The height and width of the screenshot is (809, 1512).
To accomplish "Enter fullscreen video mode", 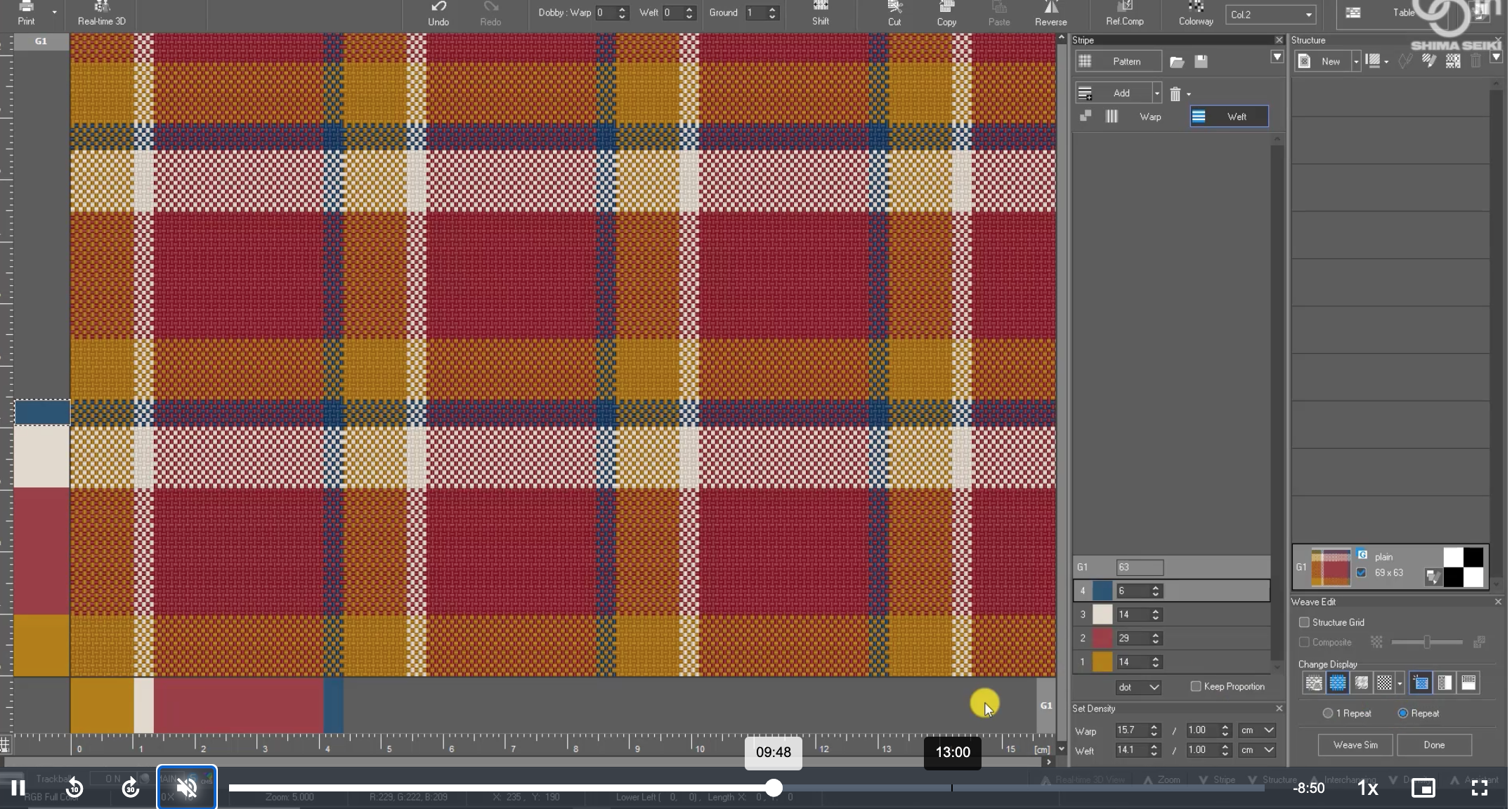I will click(1480, 788).
